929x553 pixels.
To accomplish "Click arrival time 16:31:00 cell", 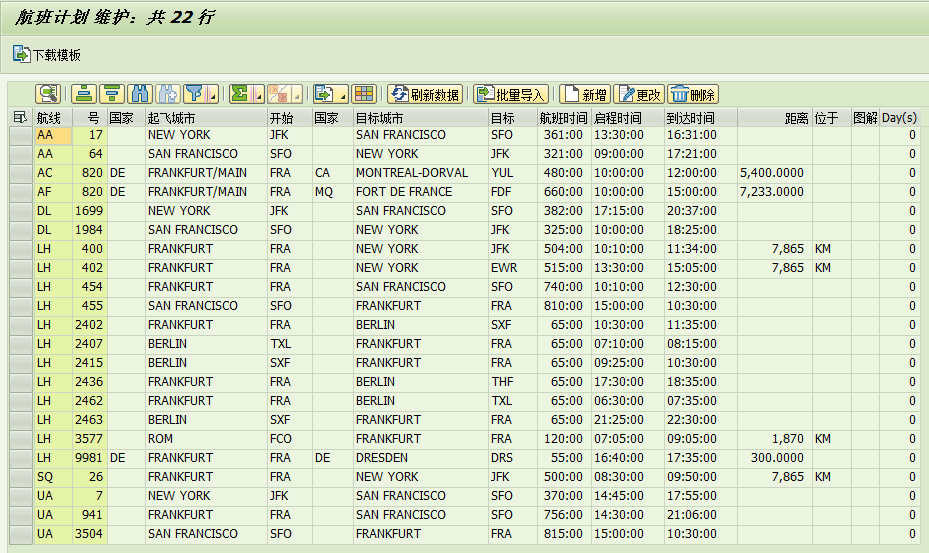I will (x=701, y=135).
